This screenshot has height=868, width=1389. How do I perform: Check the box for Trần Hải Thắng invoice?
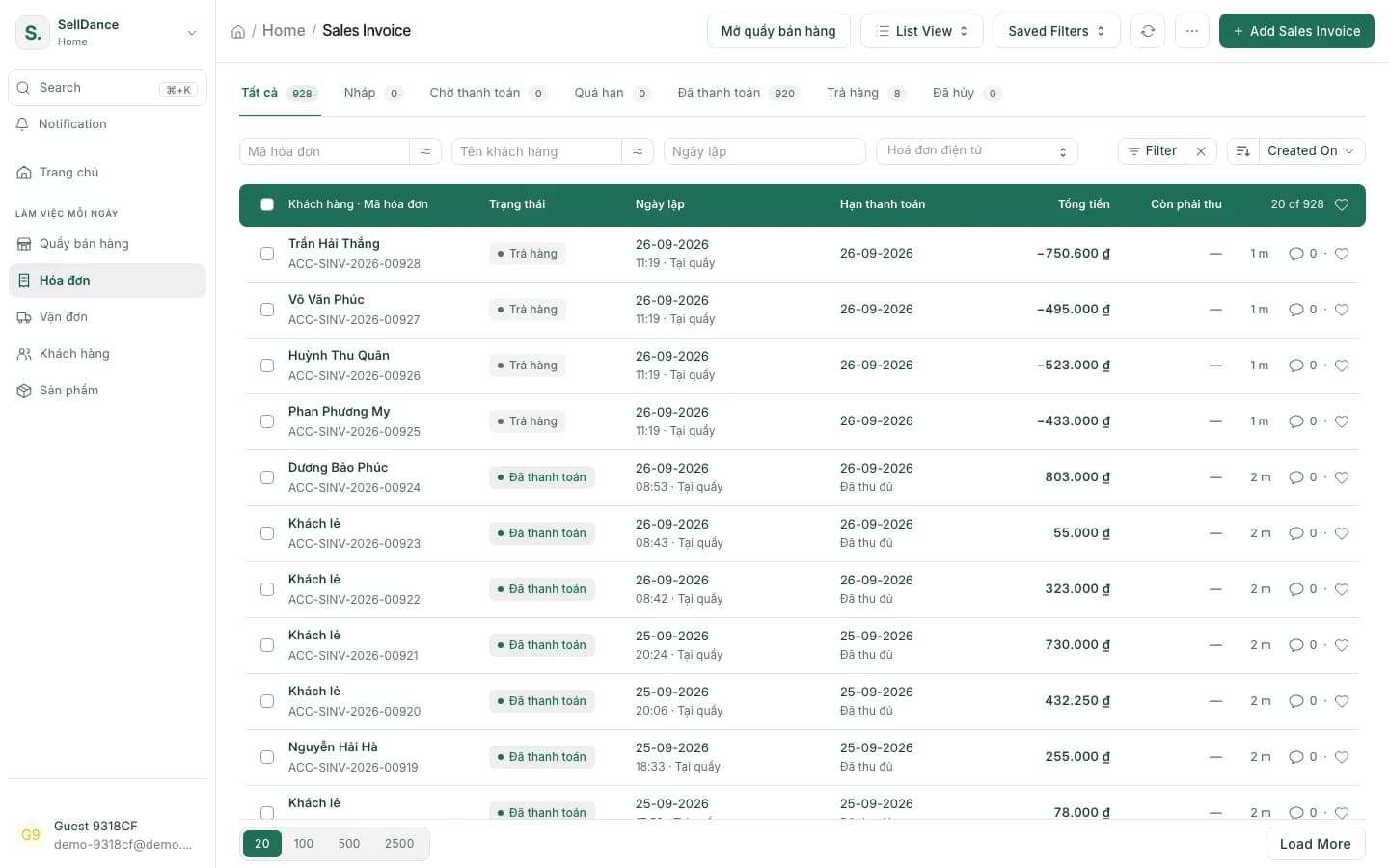point(267,254)
